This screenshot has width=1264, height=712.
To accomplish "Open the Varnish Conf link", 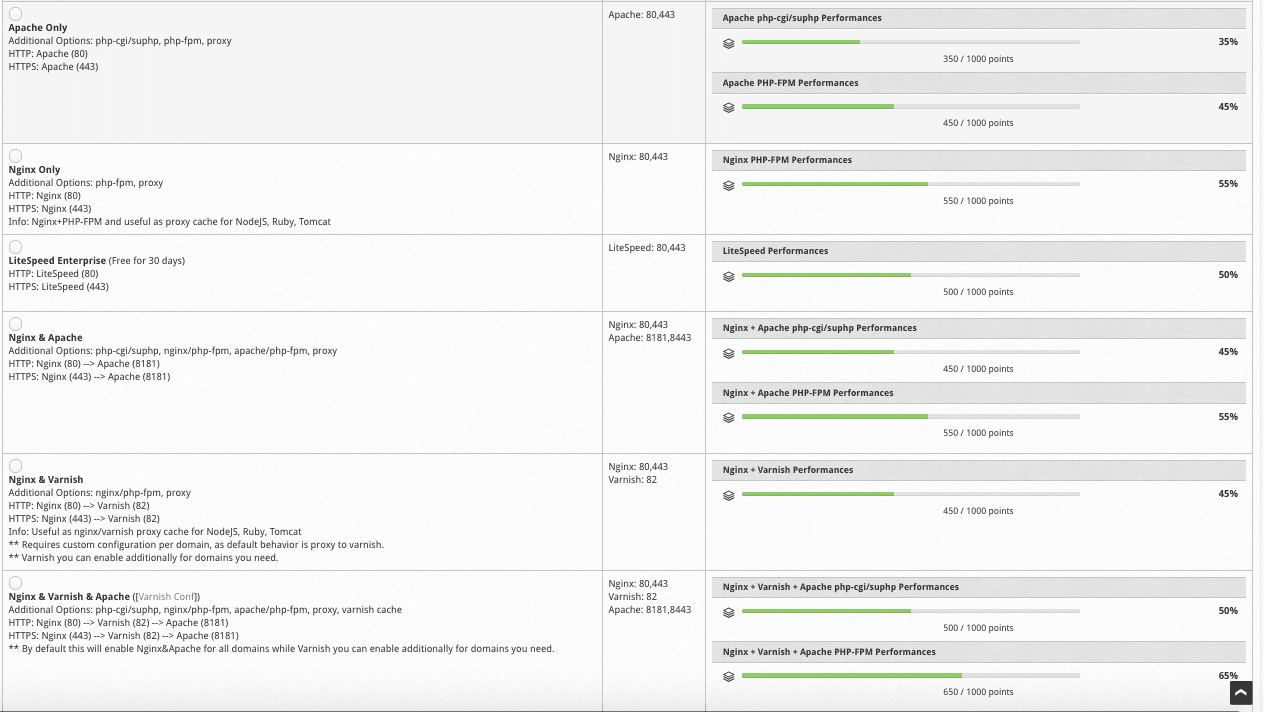I will click(166, 597).
